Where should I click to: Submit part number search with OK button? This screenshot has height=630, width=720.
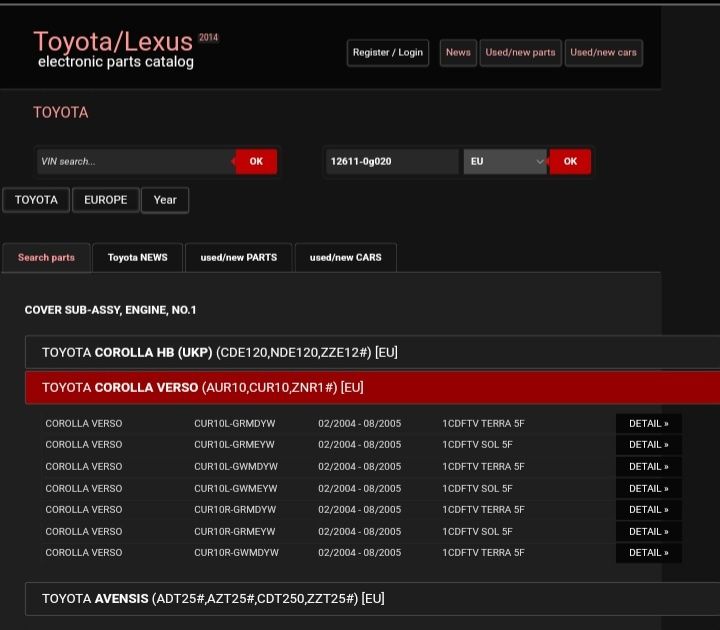pyautogui.click(x=570, y=162)
